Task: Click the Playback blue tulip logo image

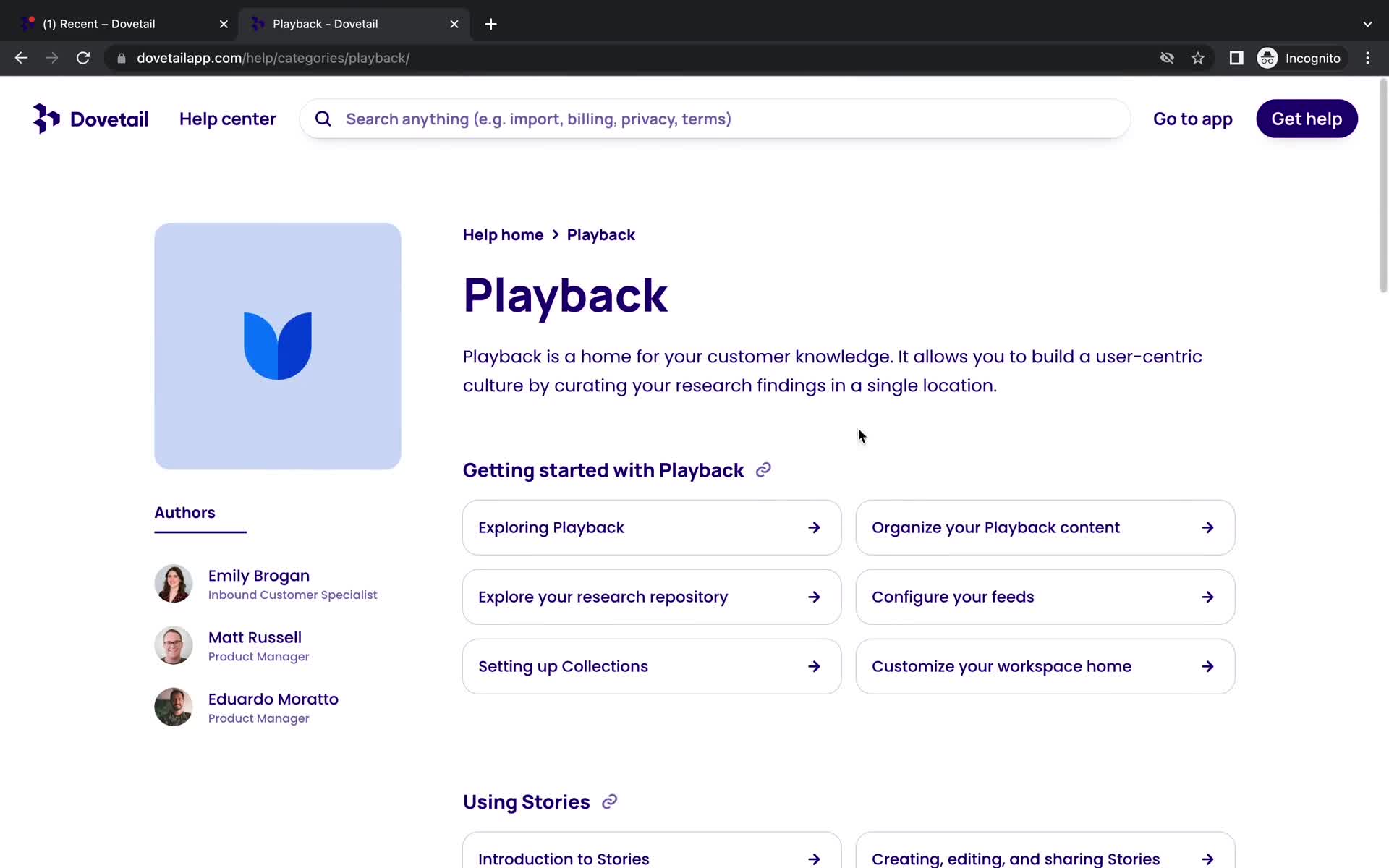Action: click(278, 346)
